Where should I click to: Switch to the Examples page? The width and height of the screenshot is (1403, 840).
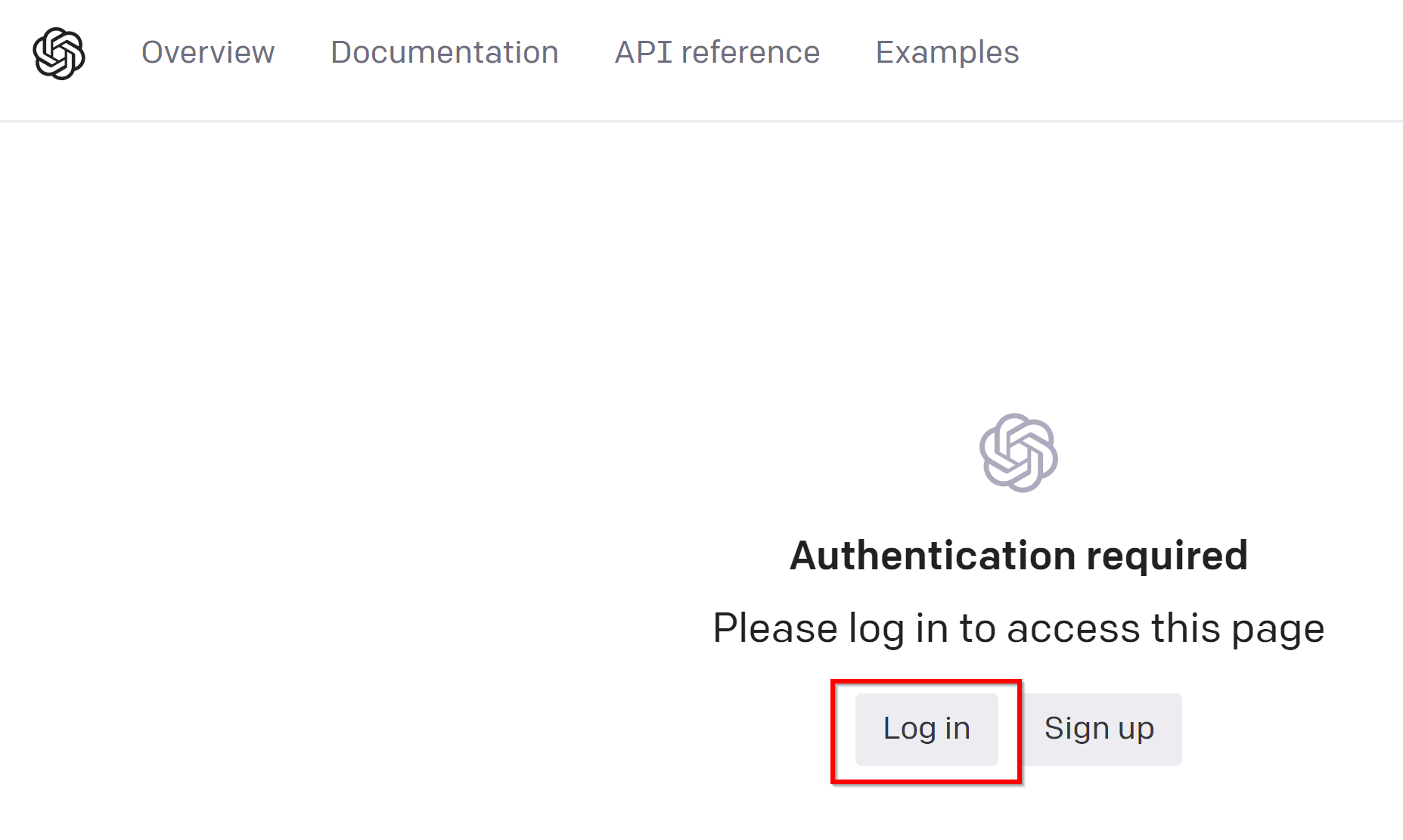947,52
